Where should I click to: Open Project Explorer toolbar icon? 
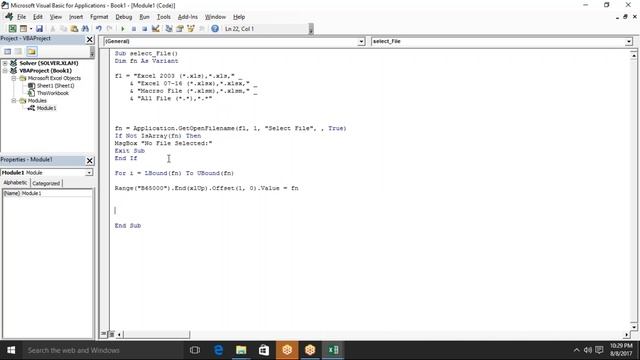coord(169,29)
